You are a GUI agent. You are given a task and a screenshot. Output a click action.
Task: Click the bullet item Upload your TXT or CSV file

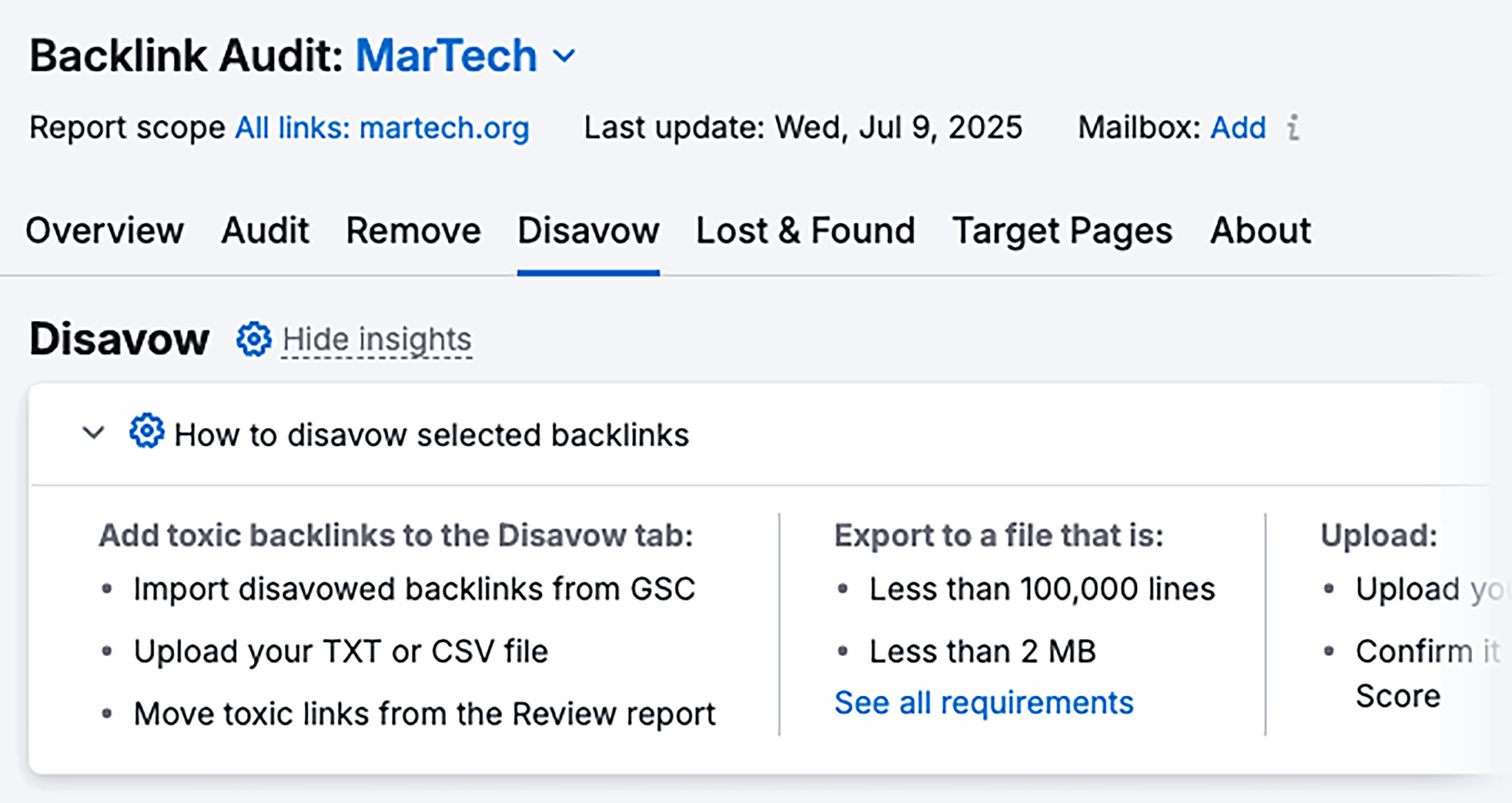[340, 651]
